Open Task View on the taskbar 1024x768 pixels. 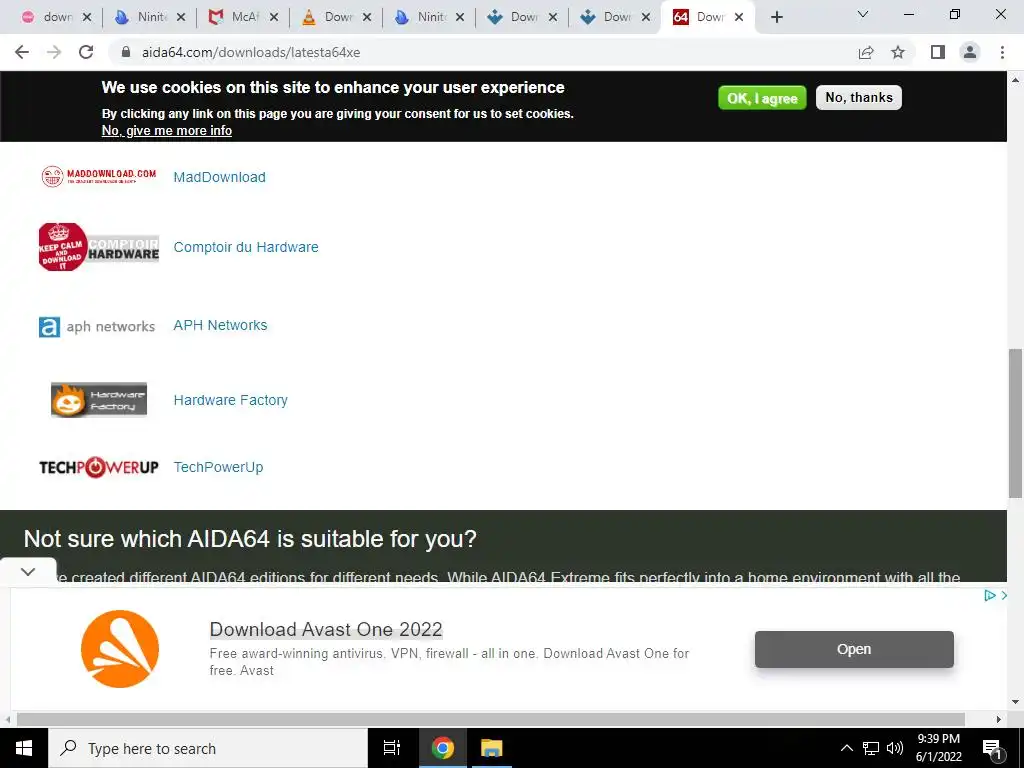pos(392,748)
